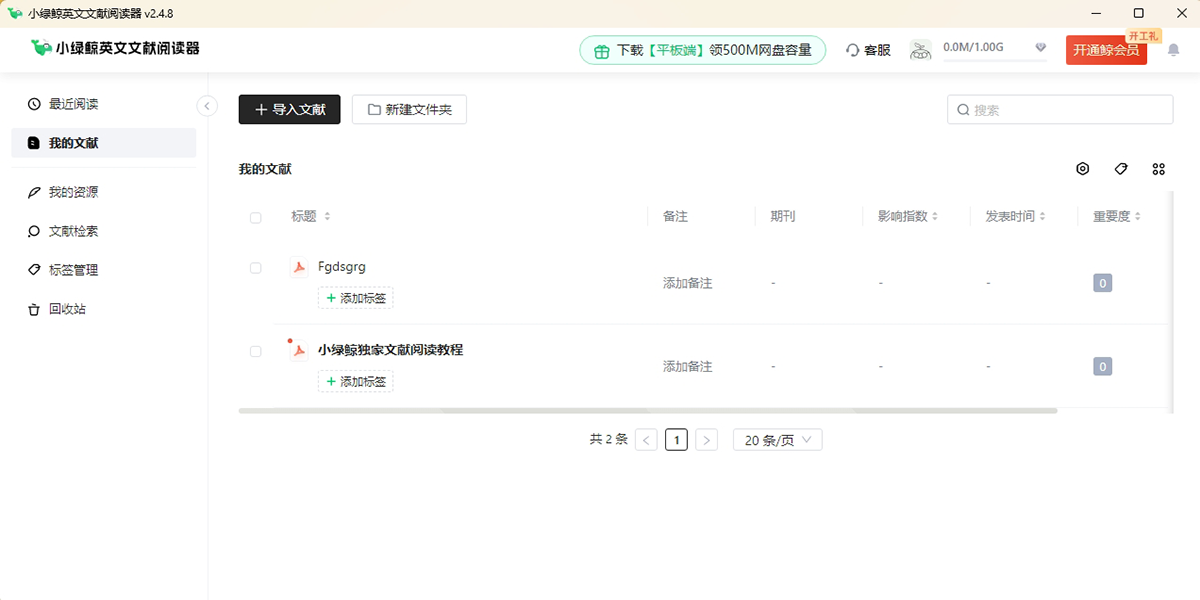The height and width of the screenshot is (600, 1200).
Task: Click 开通鲸会员 to open membership
Action: pos(1106,48)
